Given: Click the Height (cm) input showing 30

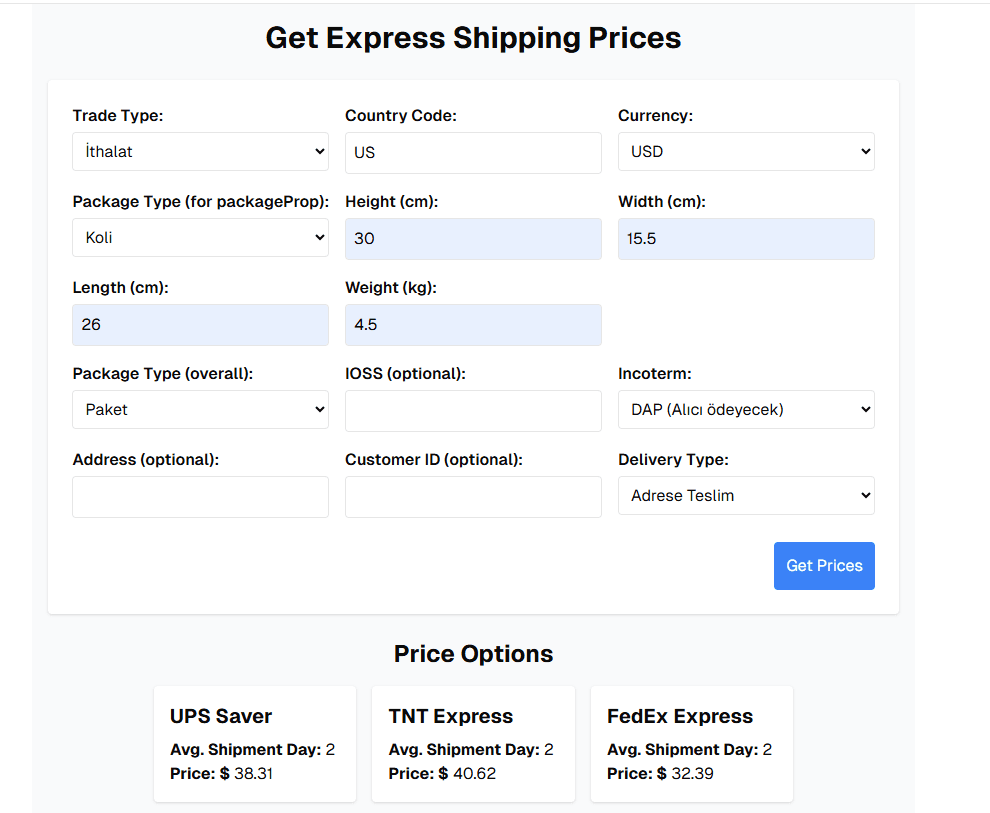Looking at the screenshot, I should click(472, 238).
